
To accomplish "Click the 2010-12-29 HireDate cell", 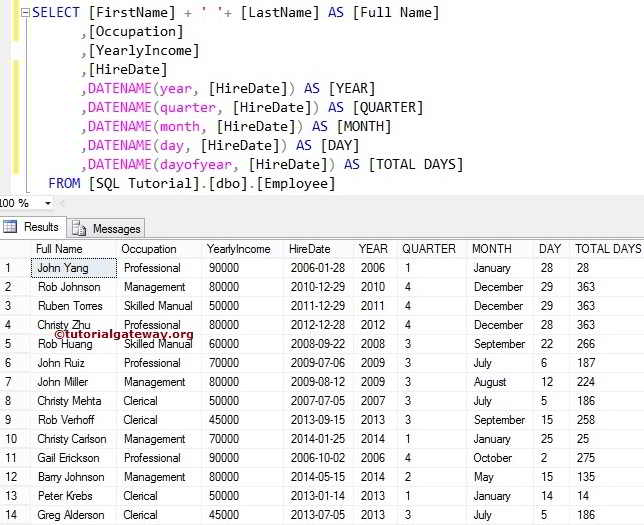I will click(x=318, y=287).
